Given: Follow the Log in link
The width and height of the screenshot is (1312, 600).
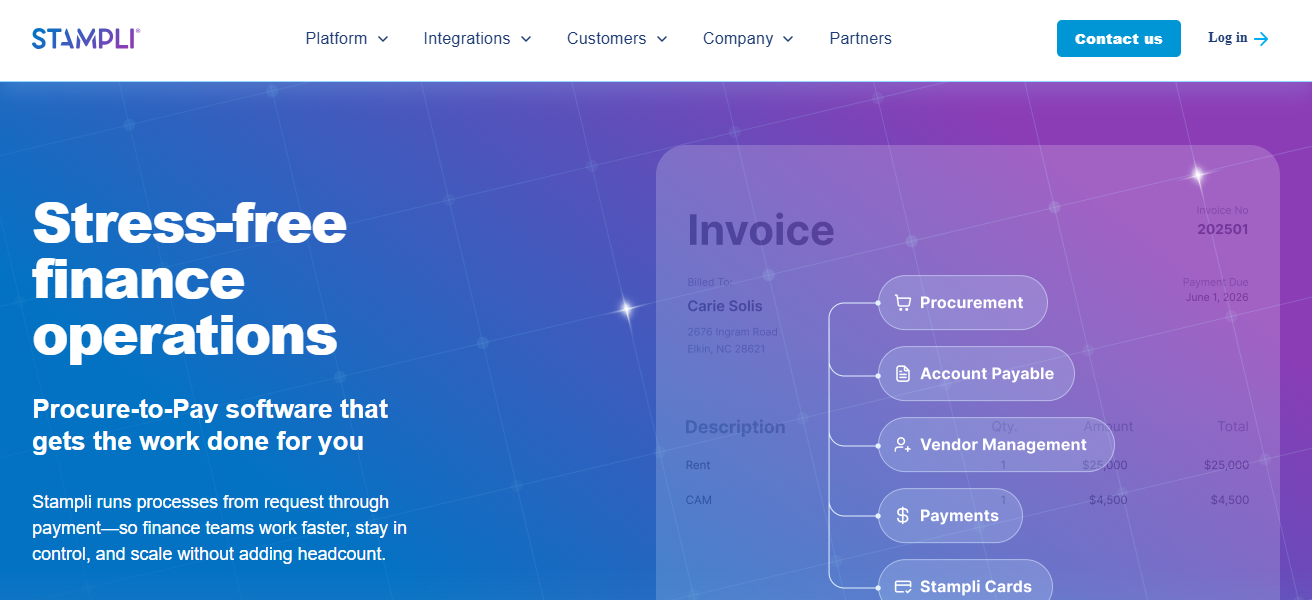Looking at the screenshot, I should tap(1227, 38).
